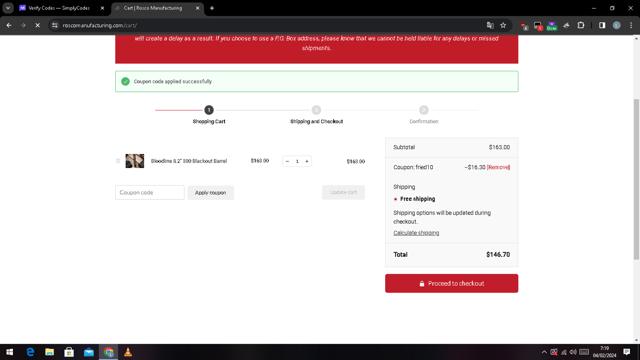The width and height of the screenshot is (640, 360).
Task: Click the translate page icon
Action: coord(490,25)
